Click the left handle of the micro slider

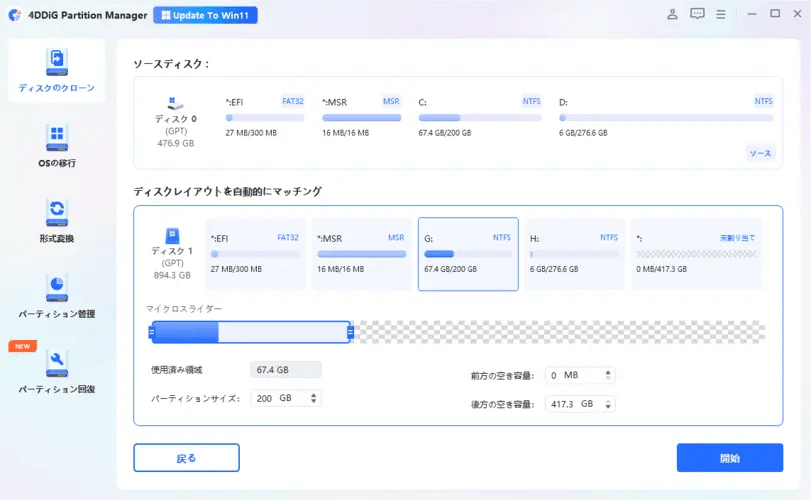tap(151, 332)
